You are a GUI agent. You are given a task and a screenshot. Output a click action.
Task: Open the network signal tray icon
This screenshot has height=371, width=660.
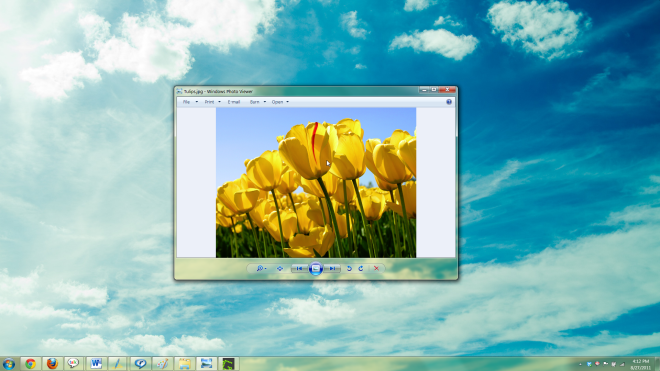point(622,364)
